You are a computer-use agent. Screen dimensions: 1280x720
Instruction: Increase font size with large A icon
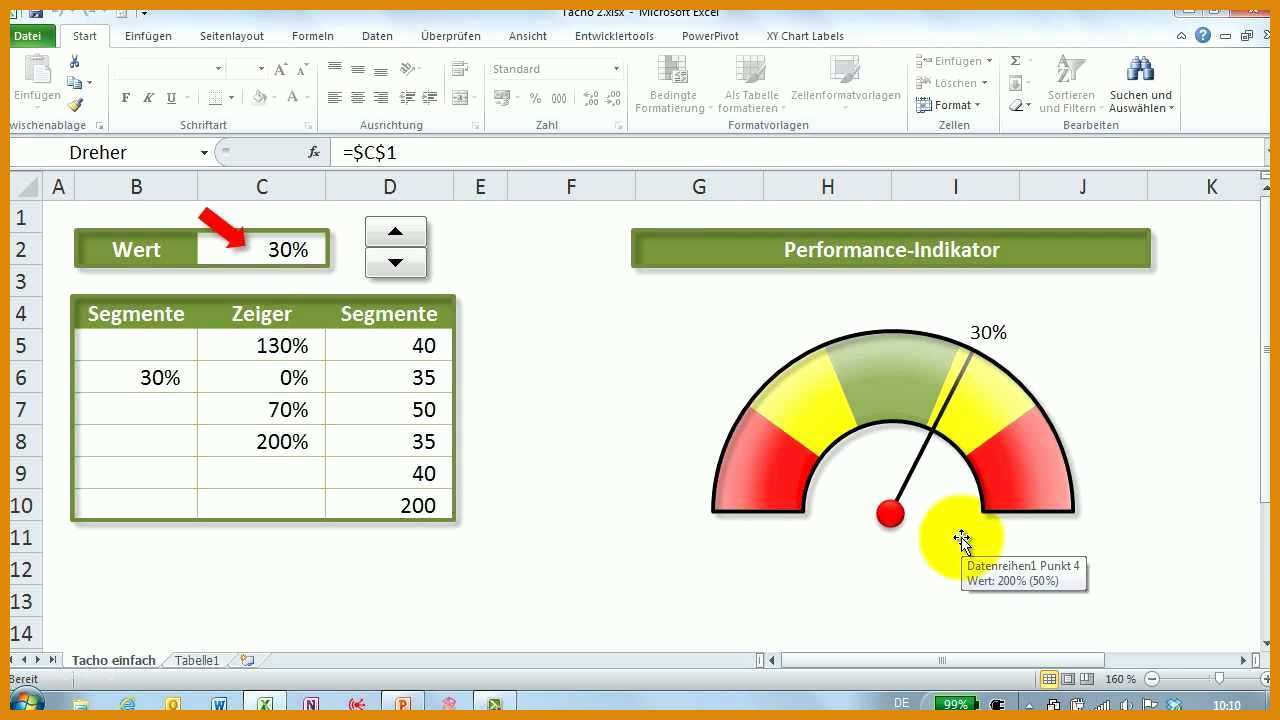pos(281,69)
